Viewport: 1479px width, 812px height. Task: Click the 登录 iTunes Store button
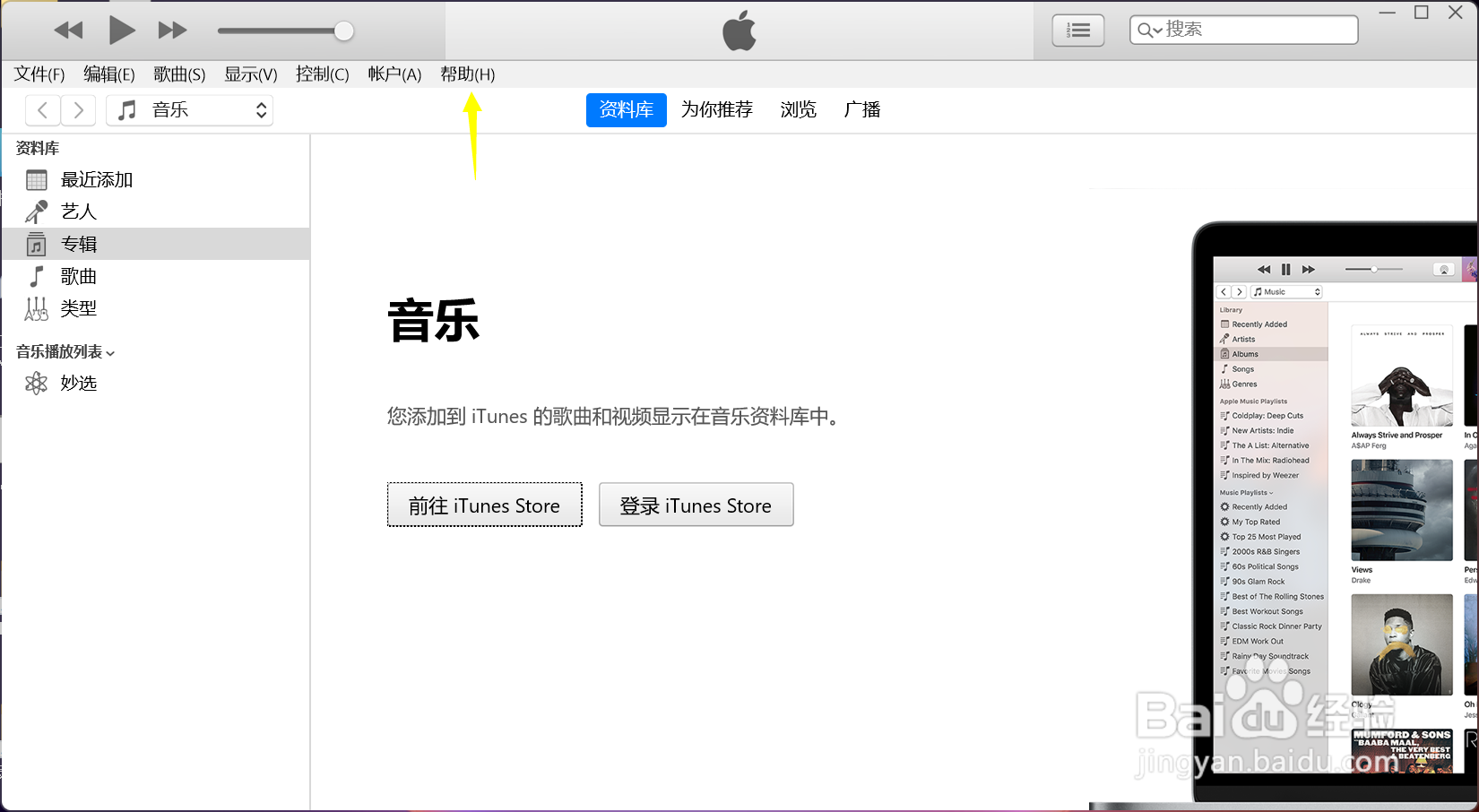696,505
